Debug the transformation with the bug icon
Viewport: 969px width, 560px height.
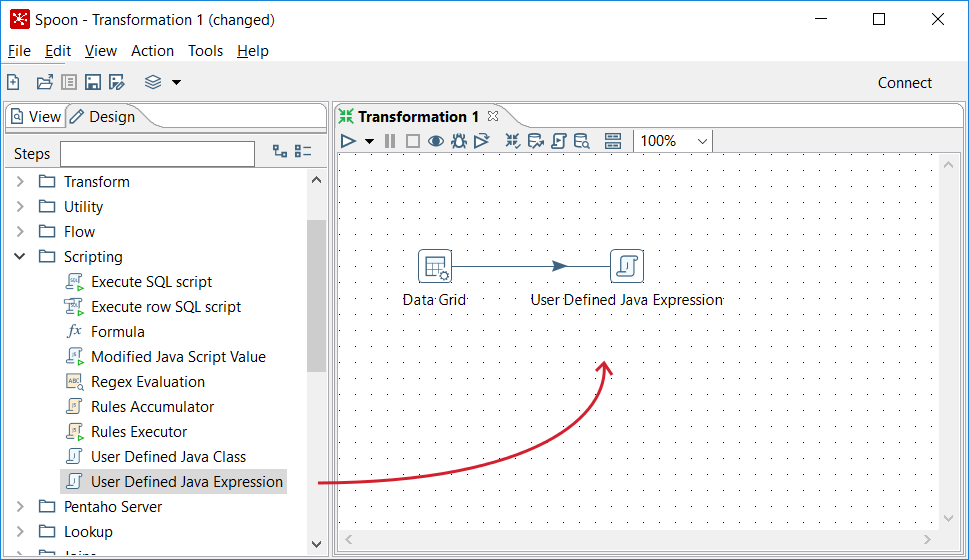tap(459, 142)
